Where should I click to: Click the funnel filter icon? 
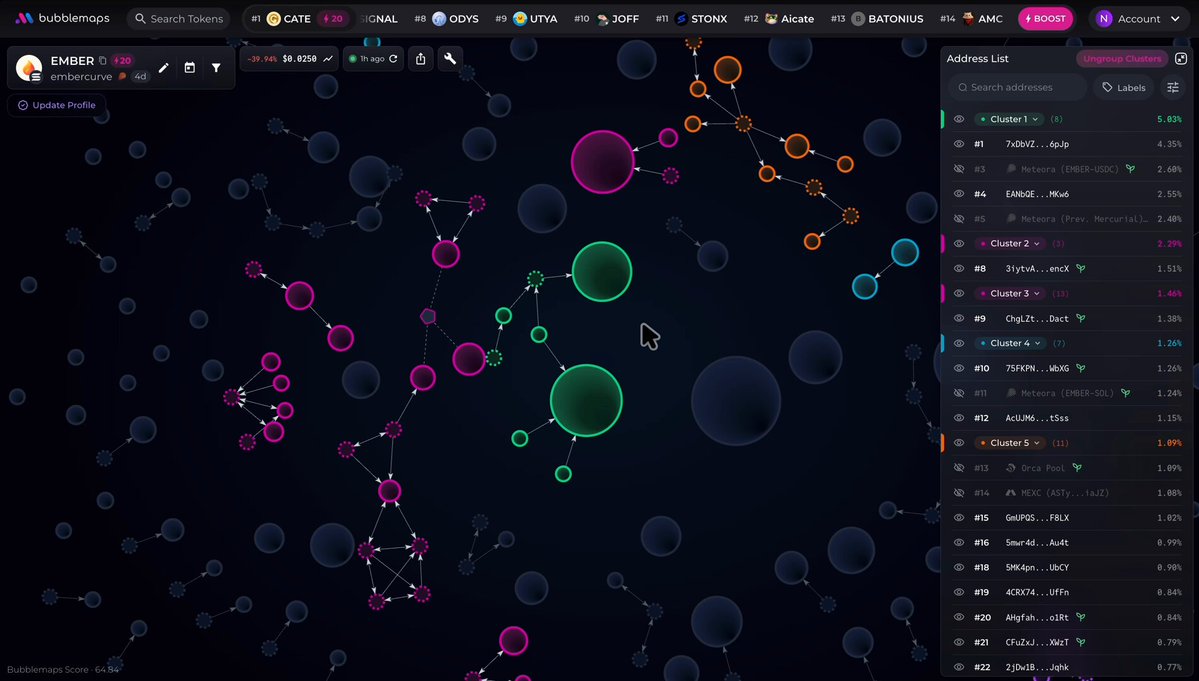click(x=216, y=68)
